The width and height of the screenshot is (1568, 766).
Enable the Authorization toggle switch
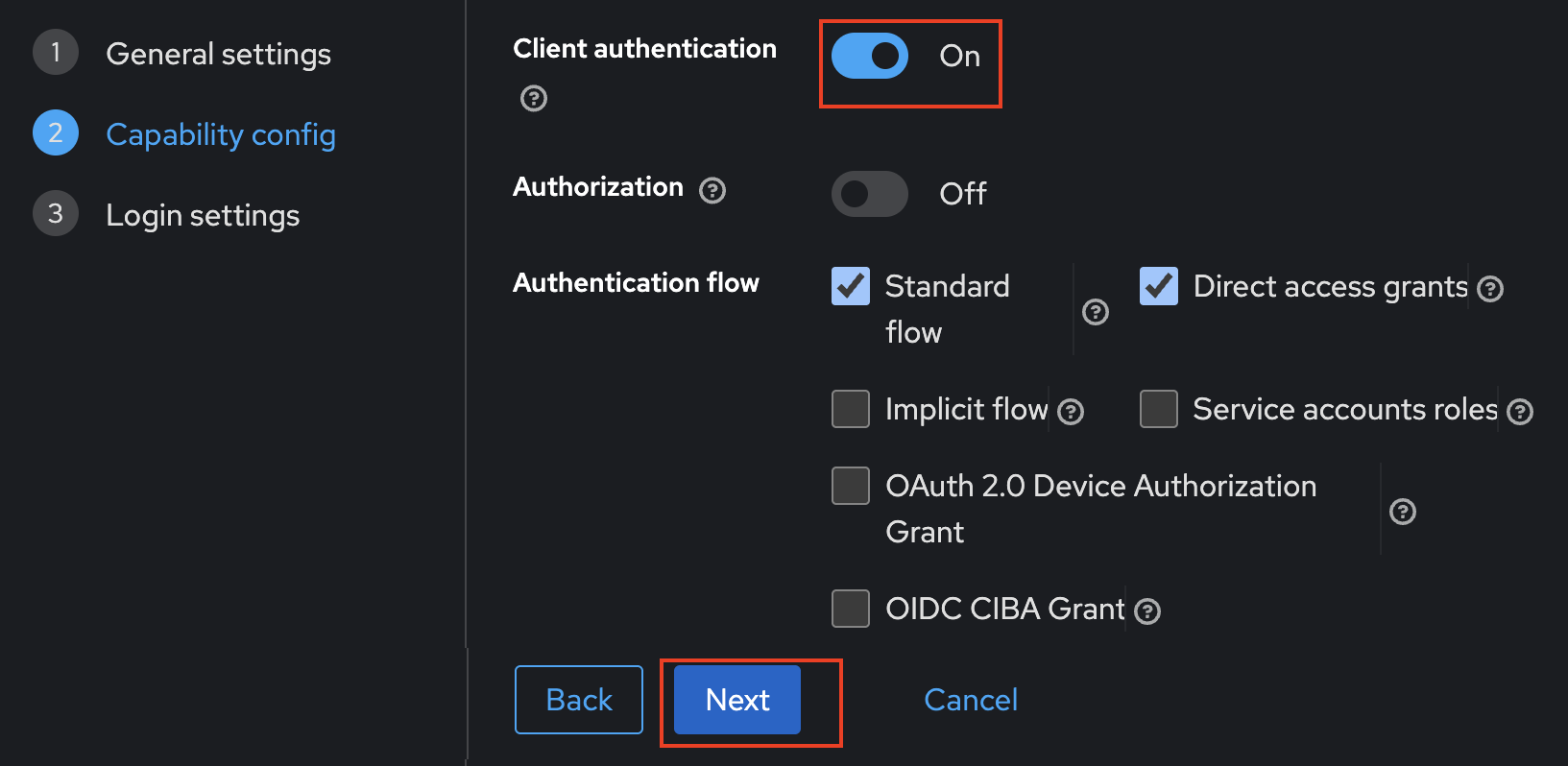pyautogui.click(x=870, y=194)
